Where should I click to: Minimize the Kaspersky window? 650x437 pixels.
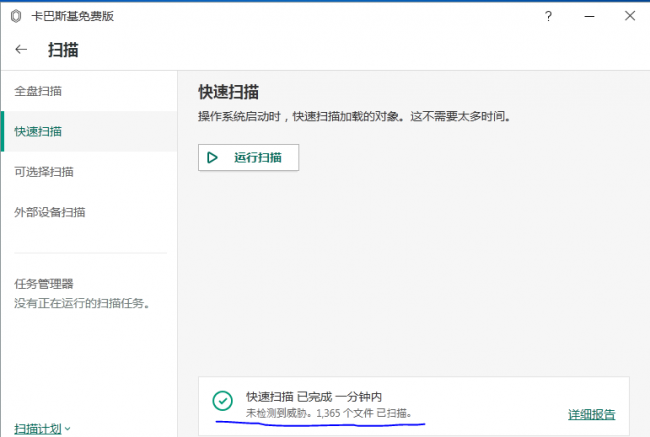(x=589, y=16)
